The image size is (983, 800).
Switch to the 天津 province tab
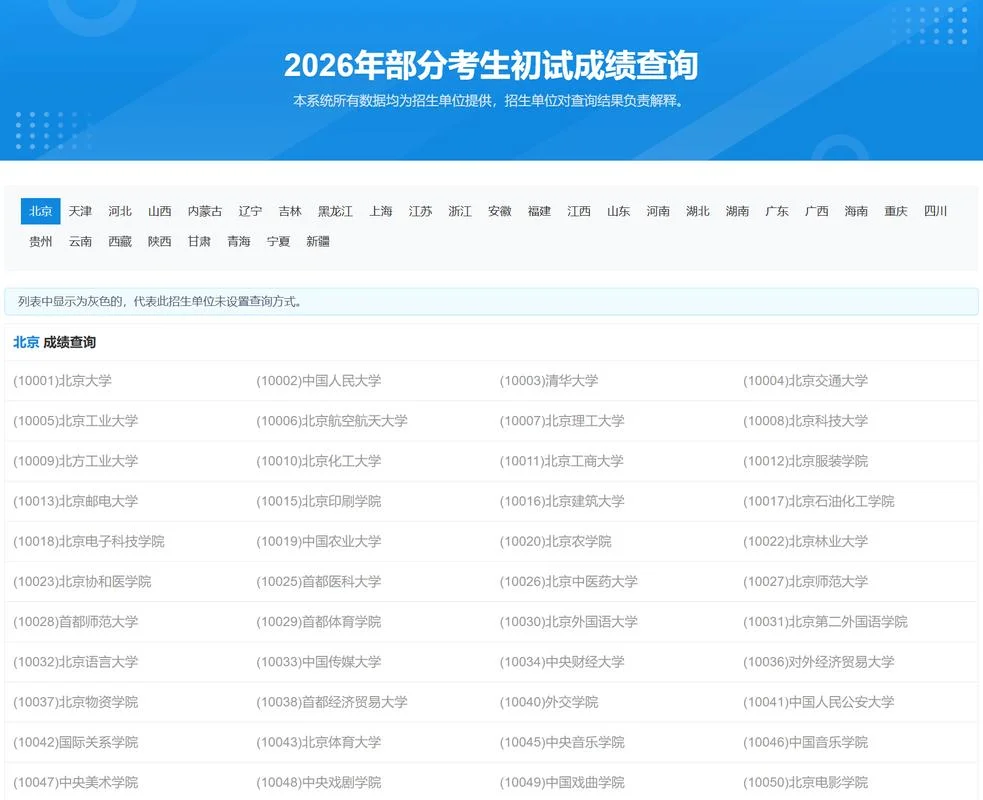click(x=80, y=211)
